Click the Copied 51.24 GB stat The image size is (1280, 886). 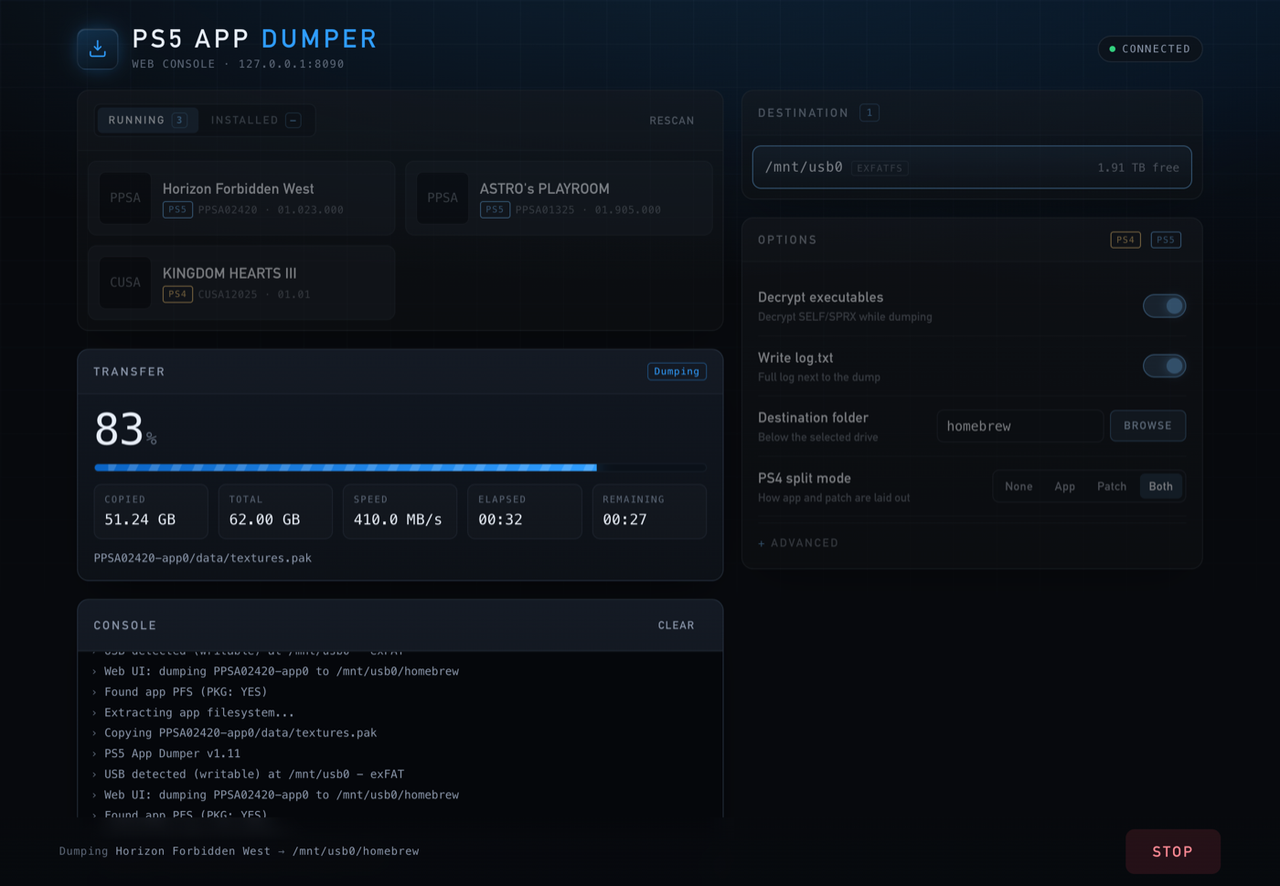pos(151,511)
